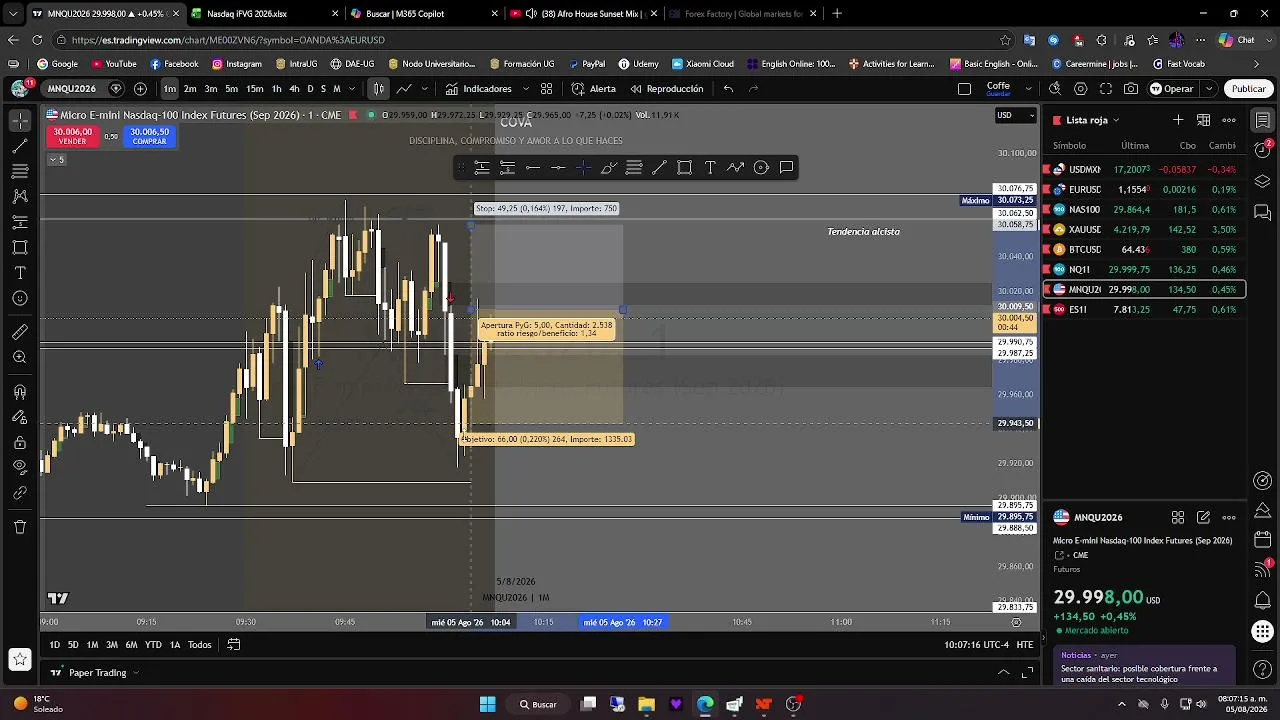
Task: Switch to the 15m timeframe
Action: coord(255,89)
